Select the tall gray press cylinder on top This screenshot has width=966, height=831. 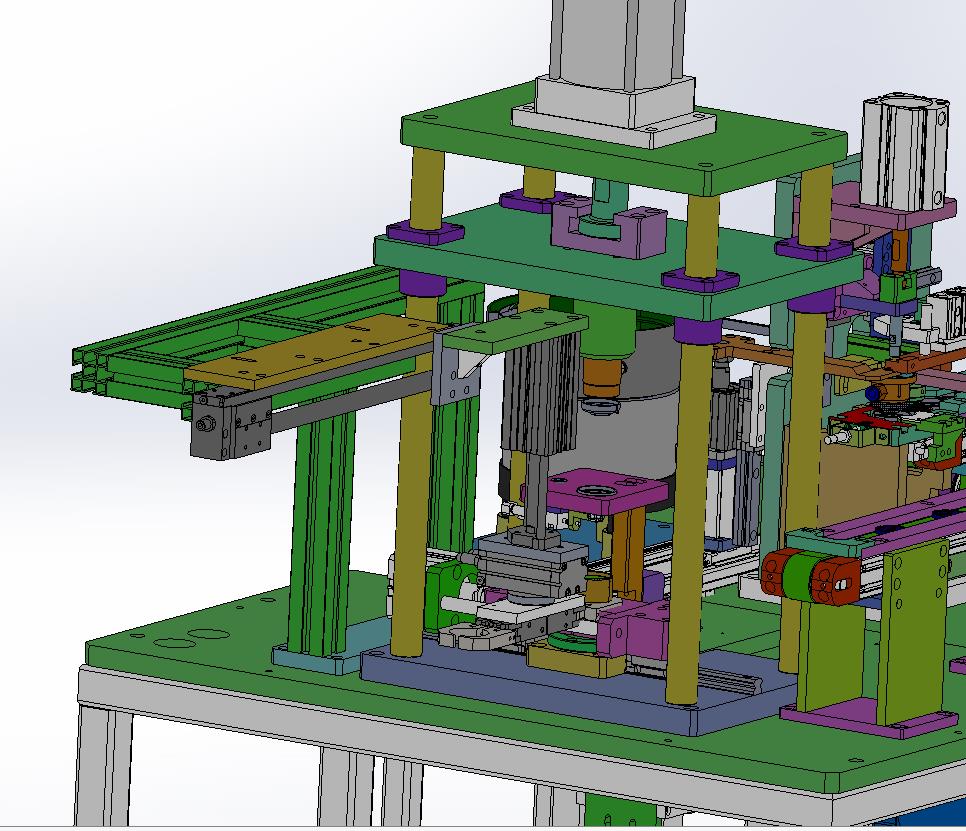click(618, 46)
